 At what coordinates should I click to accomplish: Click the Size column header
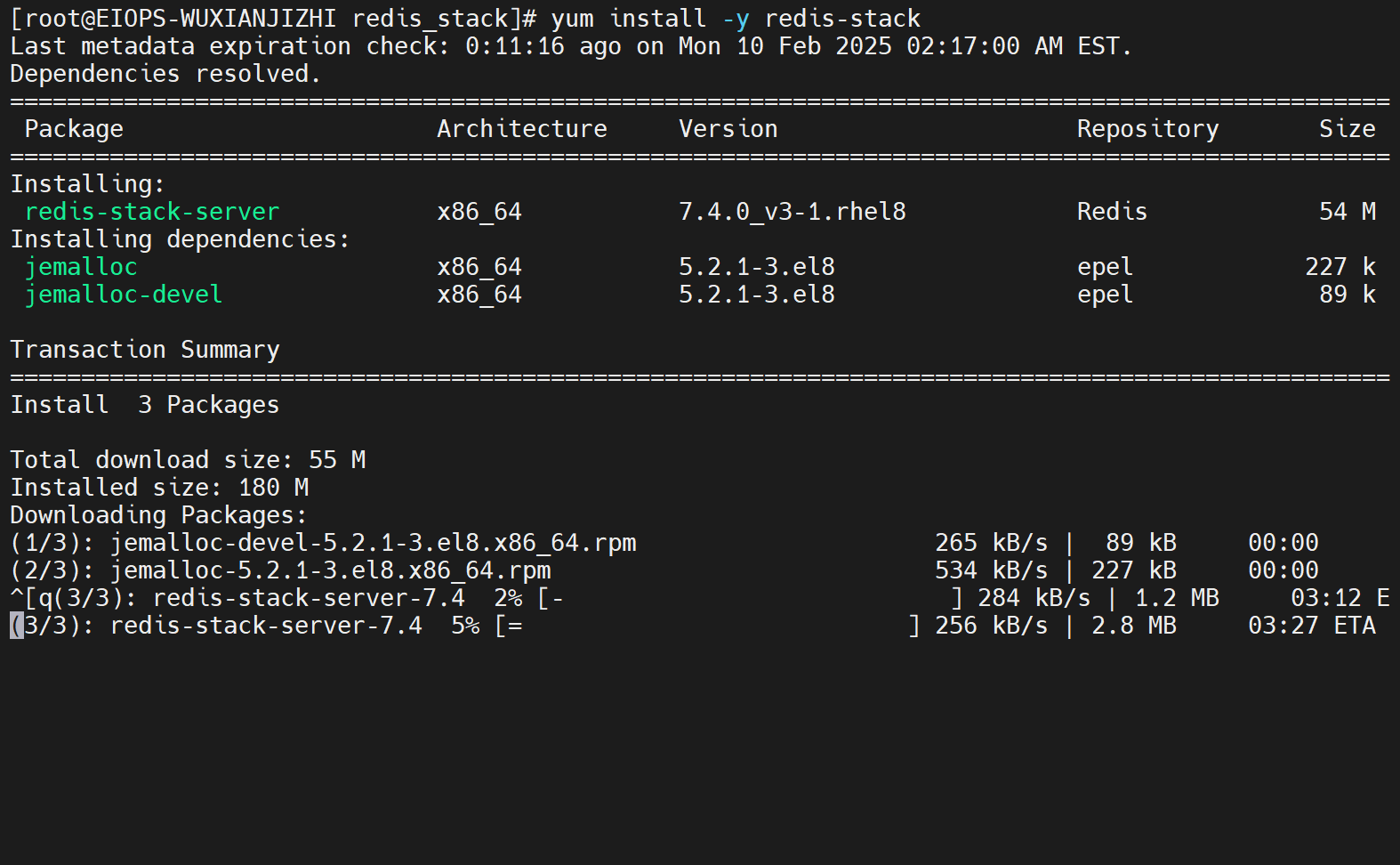1347,129
